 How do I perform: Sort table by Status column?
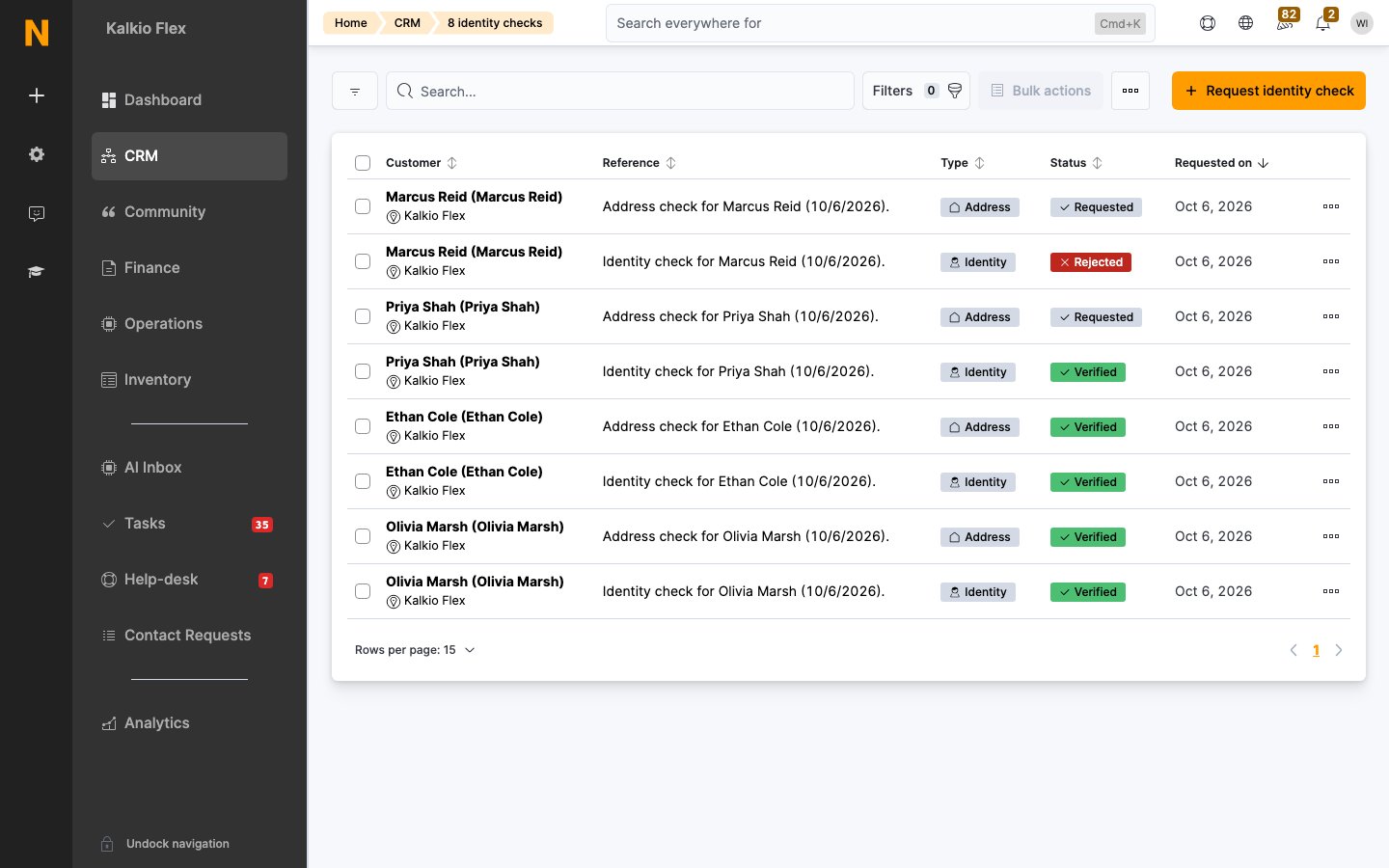[x=1076, y=163]
